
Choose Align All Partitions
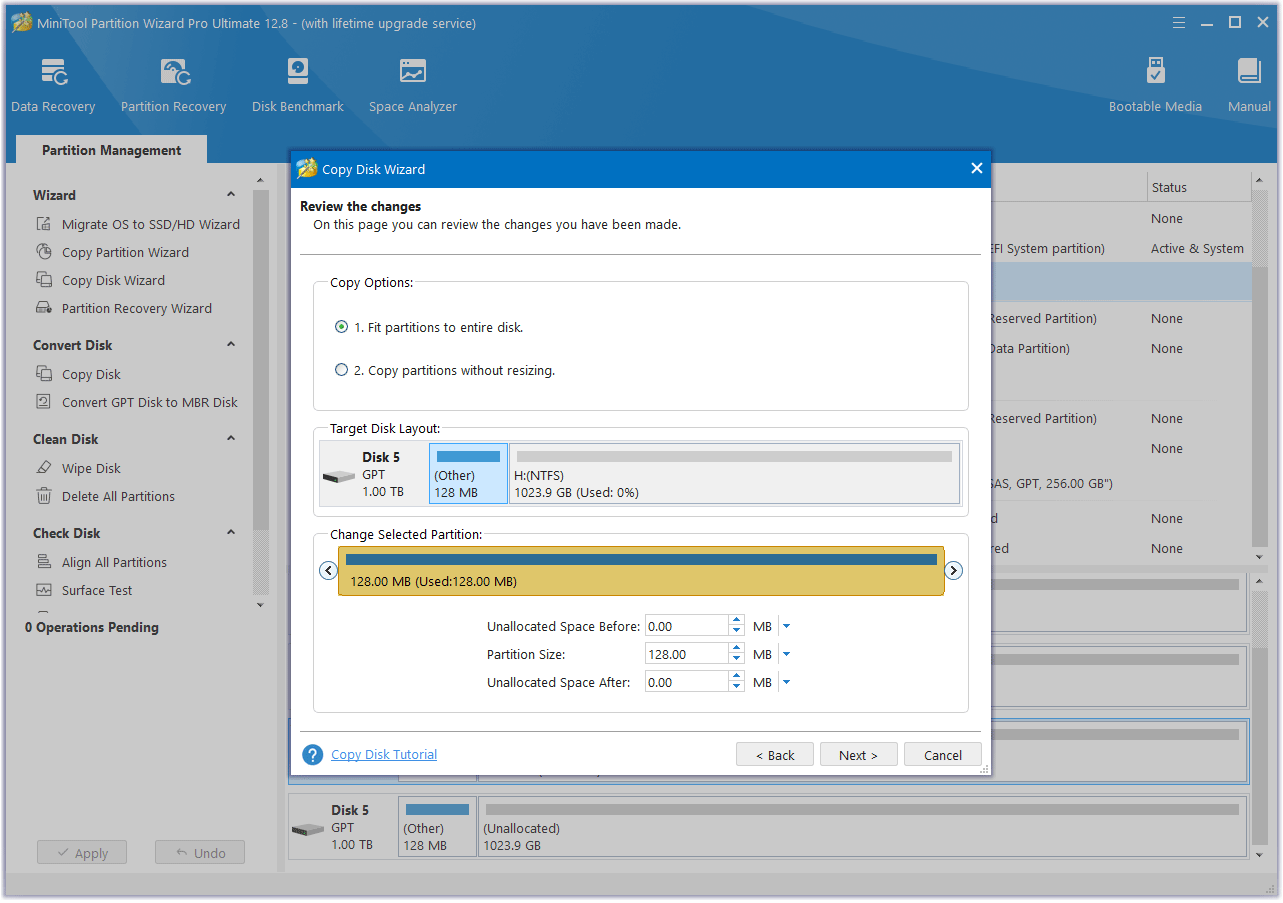[101, 562]
